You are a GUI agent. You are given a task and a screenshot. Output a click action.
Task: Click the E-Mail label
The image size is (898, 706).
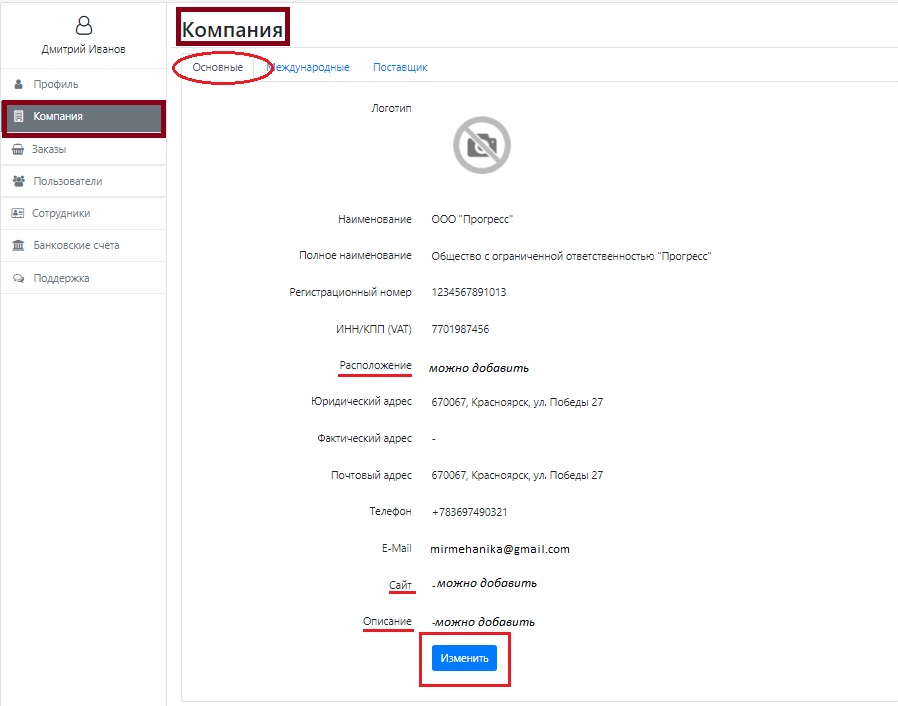point(396,549)
